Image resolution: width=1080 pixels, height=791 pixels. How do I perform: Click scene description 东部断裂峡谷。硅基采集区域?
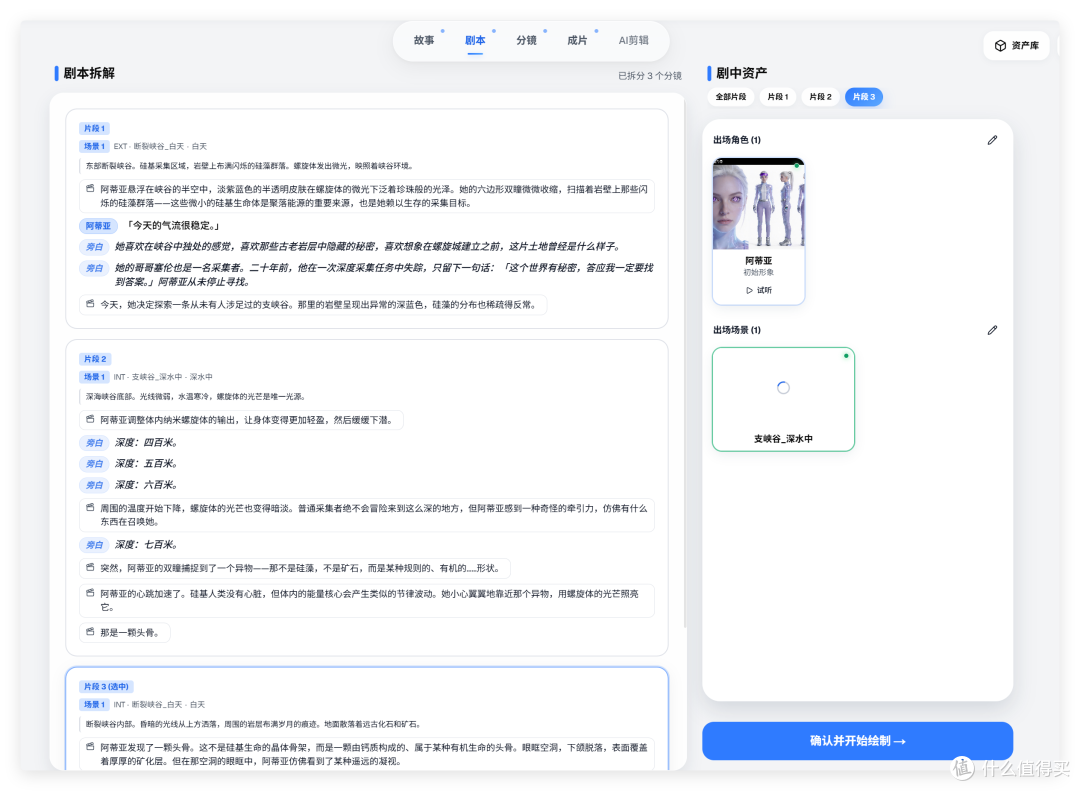click(x=249, y=166)
